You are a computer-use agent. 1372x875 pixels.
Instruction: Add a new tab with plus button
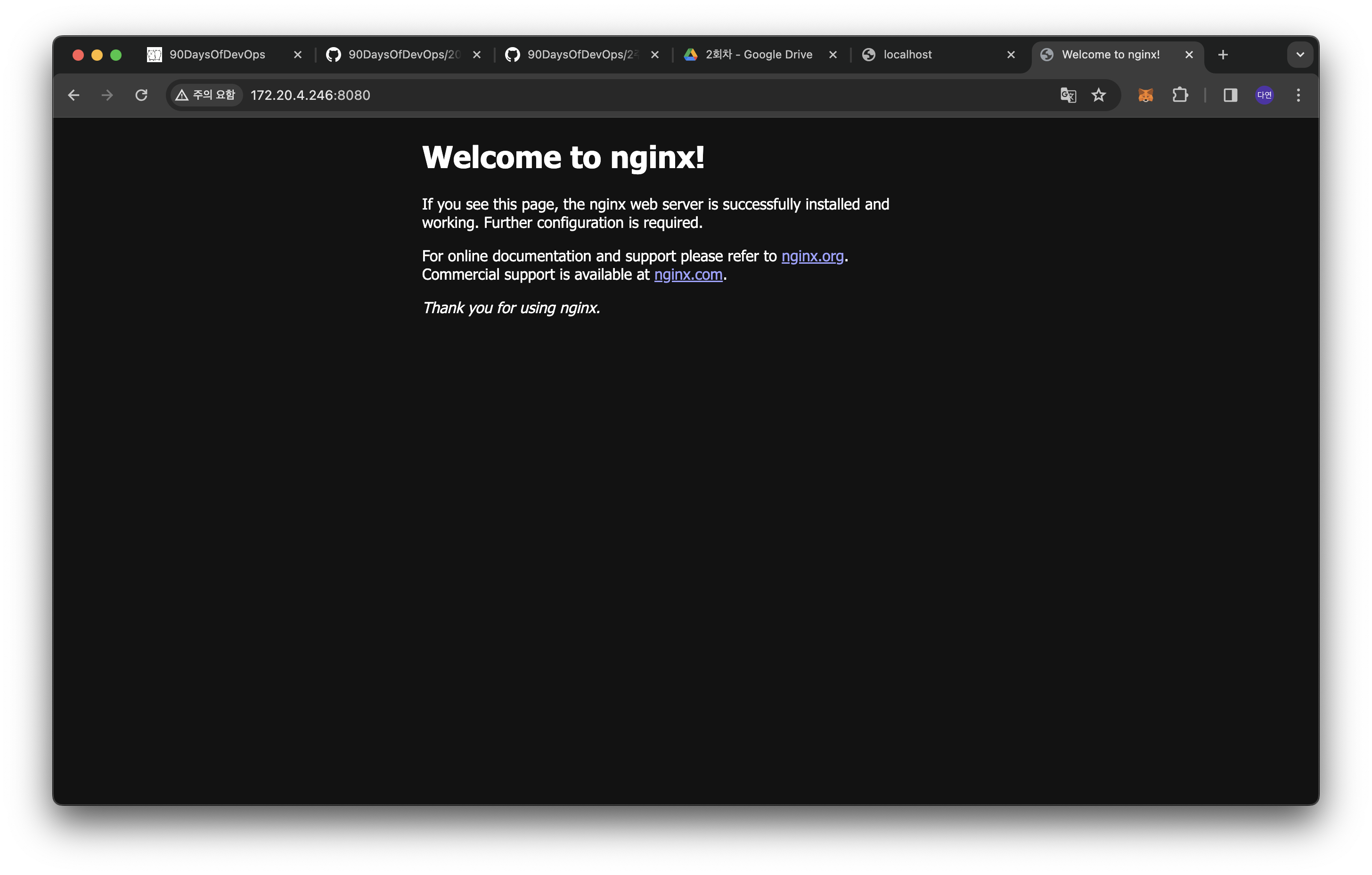pyautogui.click(x=1223, y=55)
